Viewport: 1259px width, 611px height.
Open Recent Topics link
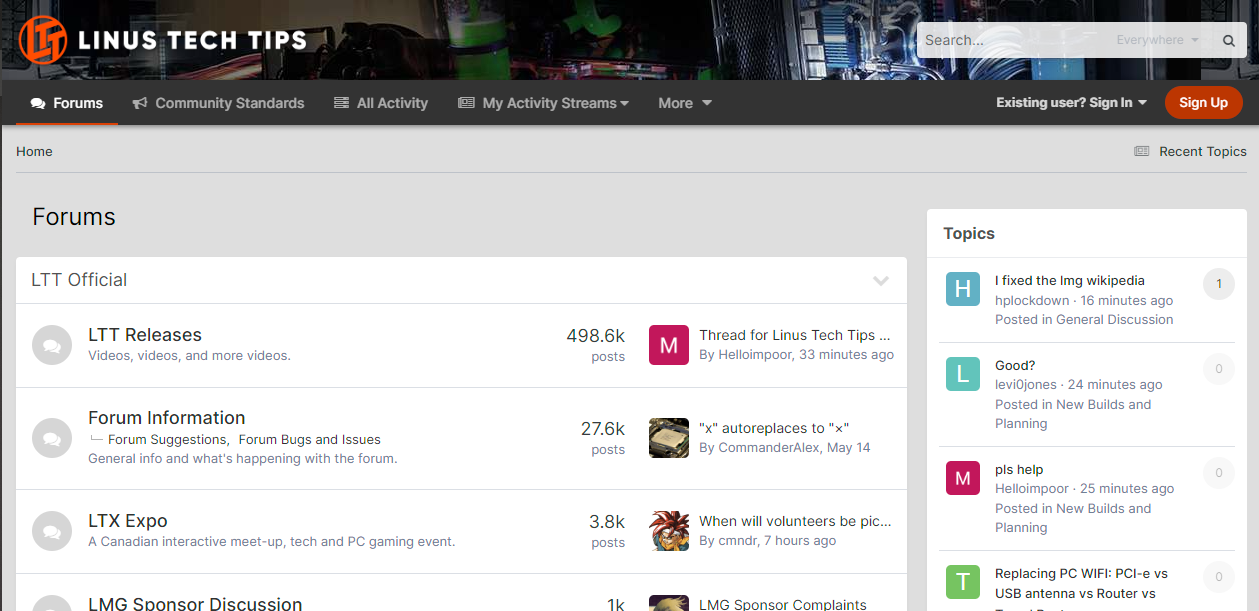point(1190,152)
